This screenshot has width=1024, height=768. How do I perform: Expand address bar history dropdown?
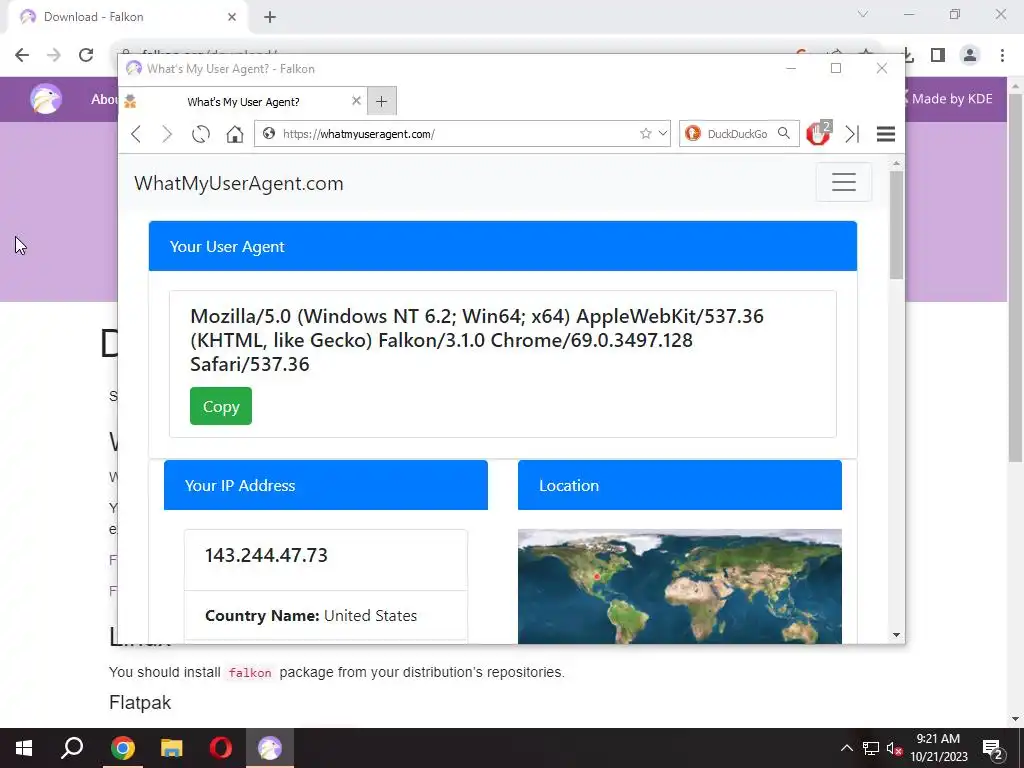663,134
